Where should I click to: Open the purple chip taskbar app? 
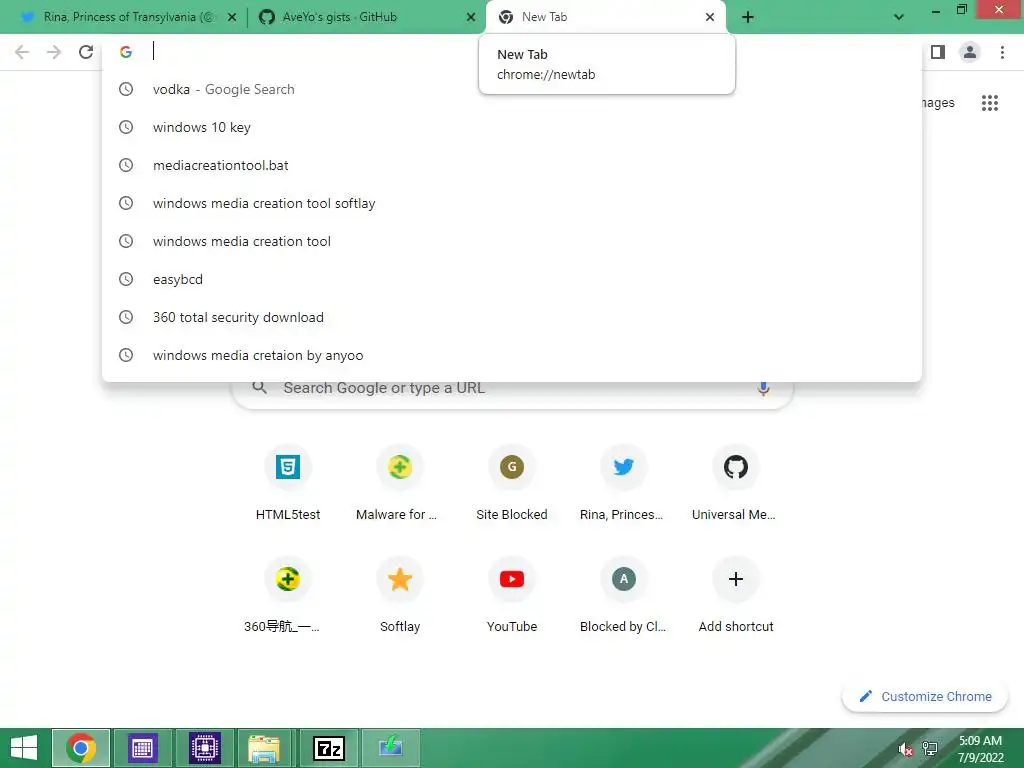[x=204, y=748]
